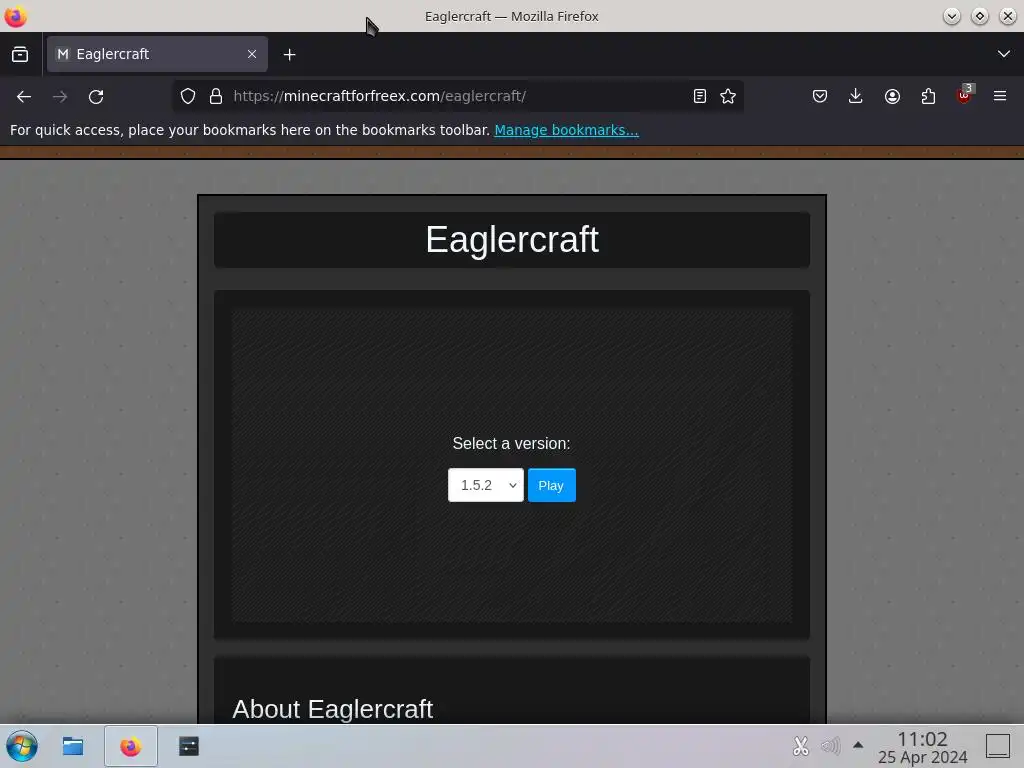Open the Firefox hamburger menu

1000,97
